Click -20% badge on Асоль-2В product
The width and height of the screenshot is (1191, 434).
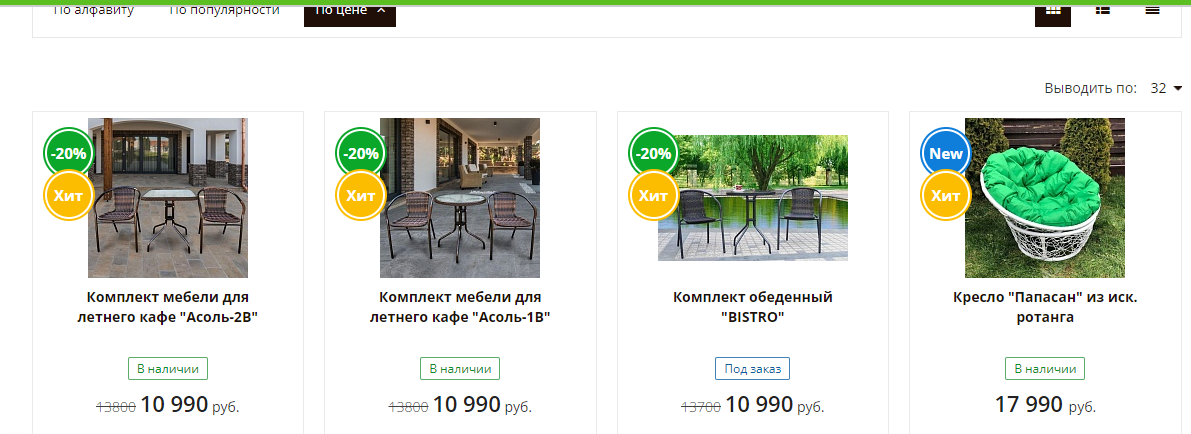(69, 153)
